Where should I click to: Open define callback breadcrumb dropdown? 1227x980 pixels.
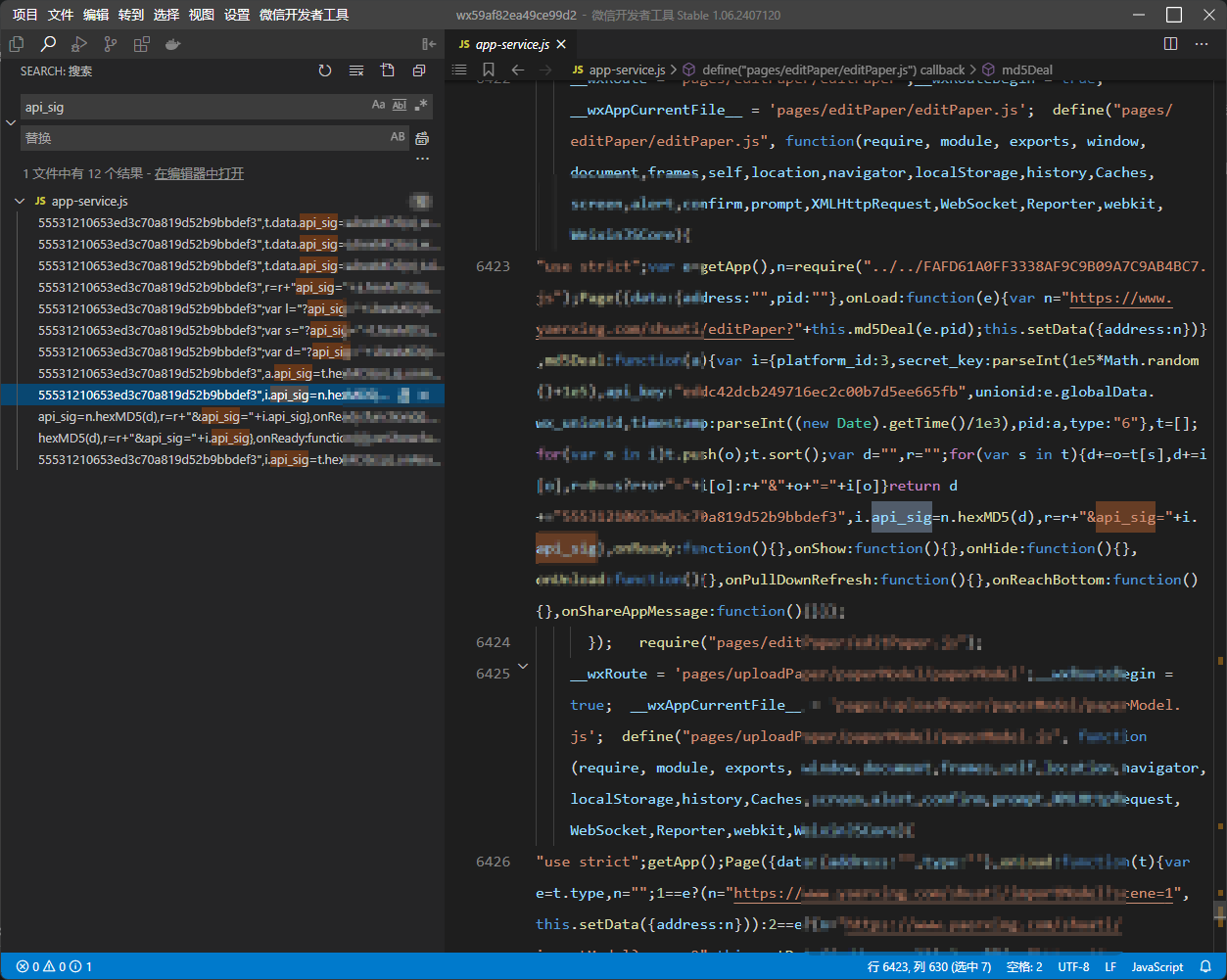[824, 70]
